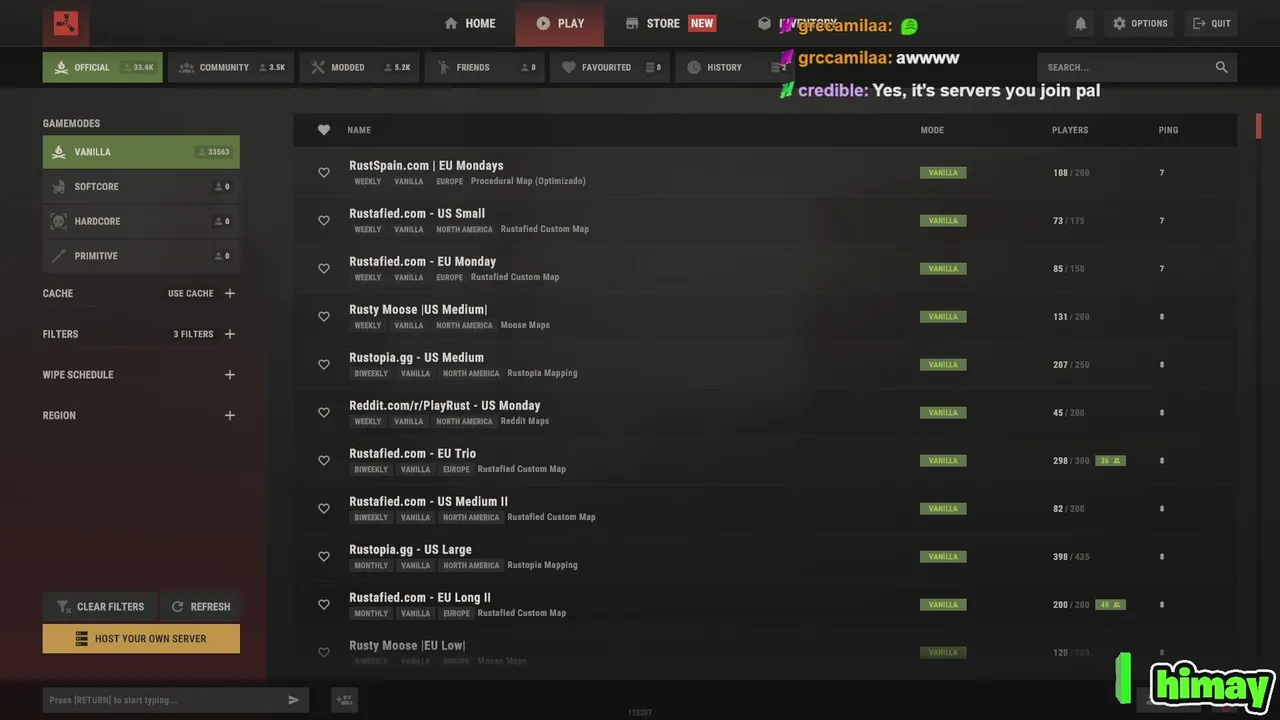Select the Softcore gamemode
Screen dimensions: 1280x720
(x=141, y=187)
